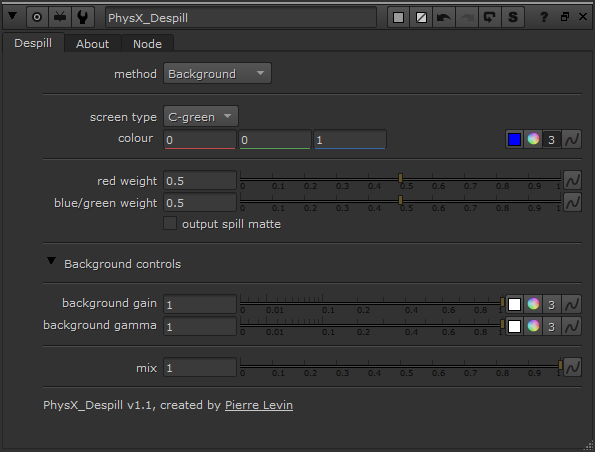Switch to the About tab
This screenshot has width=595, height=452.
click(x=93, y=44)
